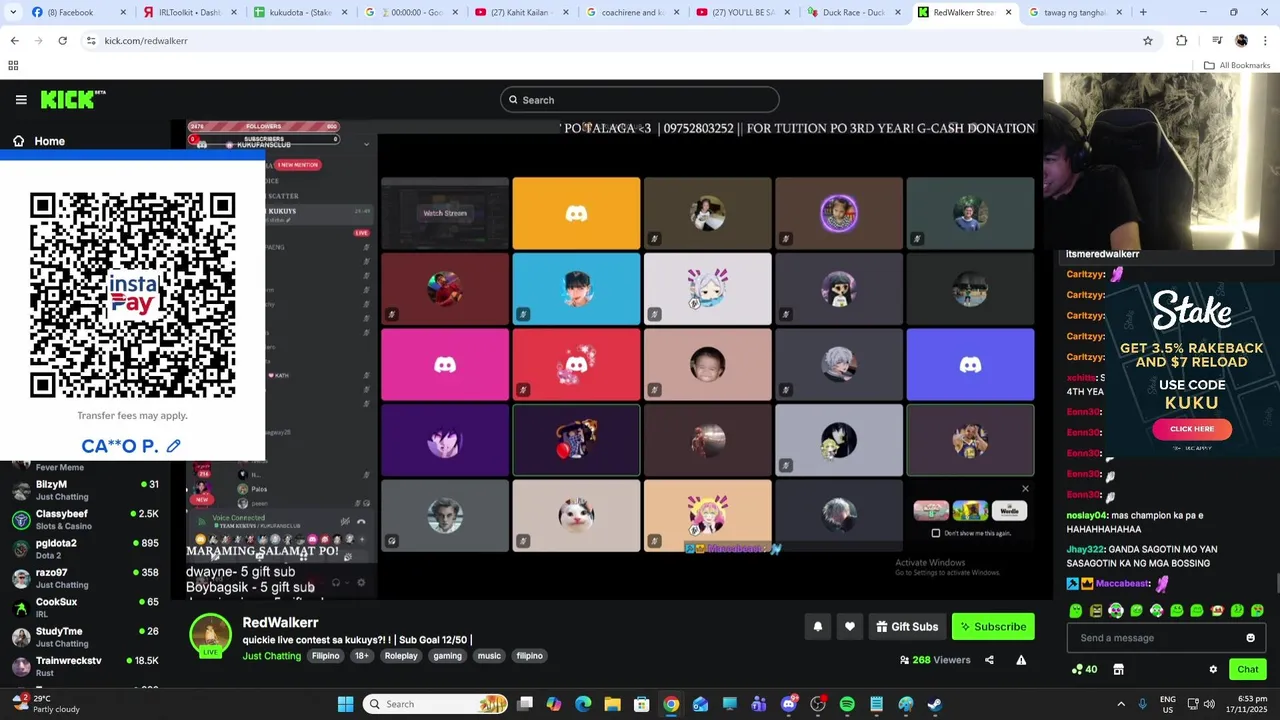1280x720 pixels.
Task: Bookmark this page with the star icon
Action: click(1148, 41)
